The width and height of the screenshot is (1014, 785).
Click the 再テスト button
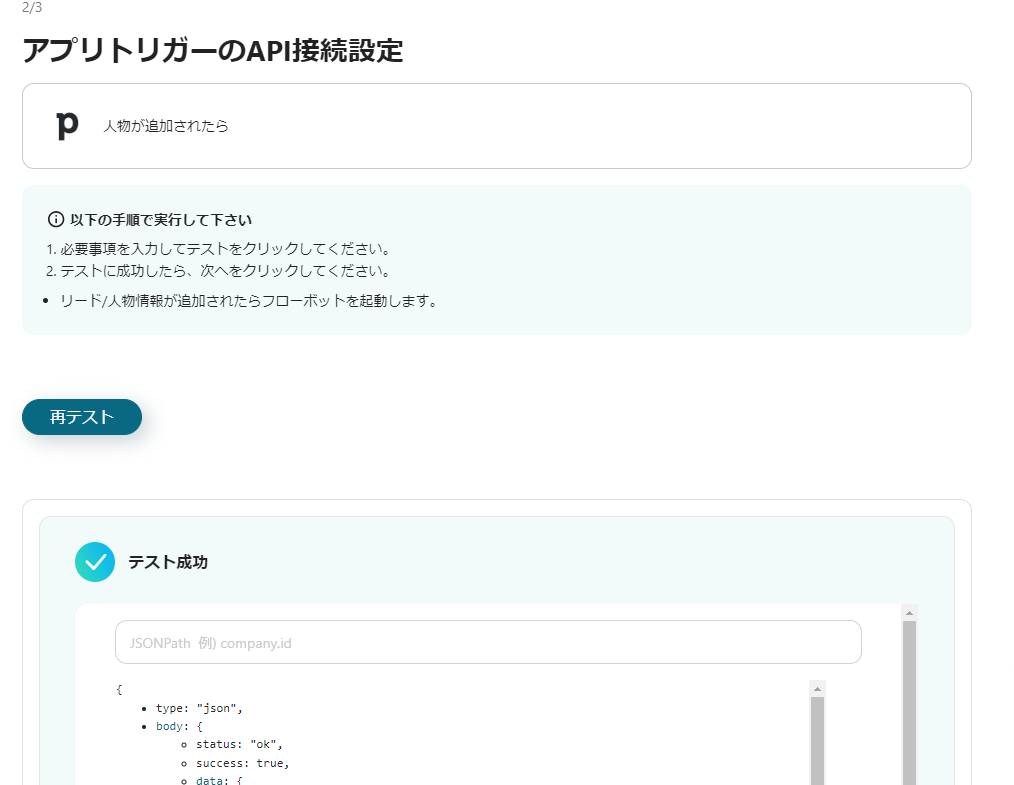[x=82, y=417]
